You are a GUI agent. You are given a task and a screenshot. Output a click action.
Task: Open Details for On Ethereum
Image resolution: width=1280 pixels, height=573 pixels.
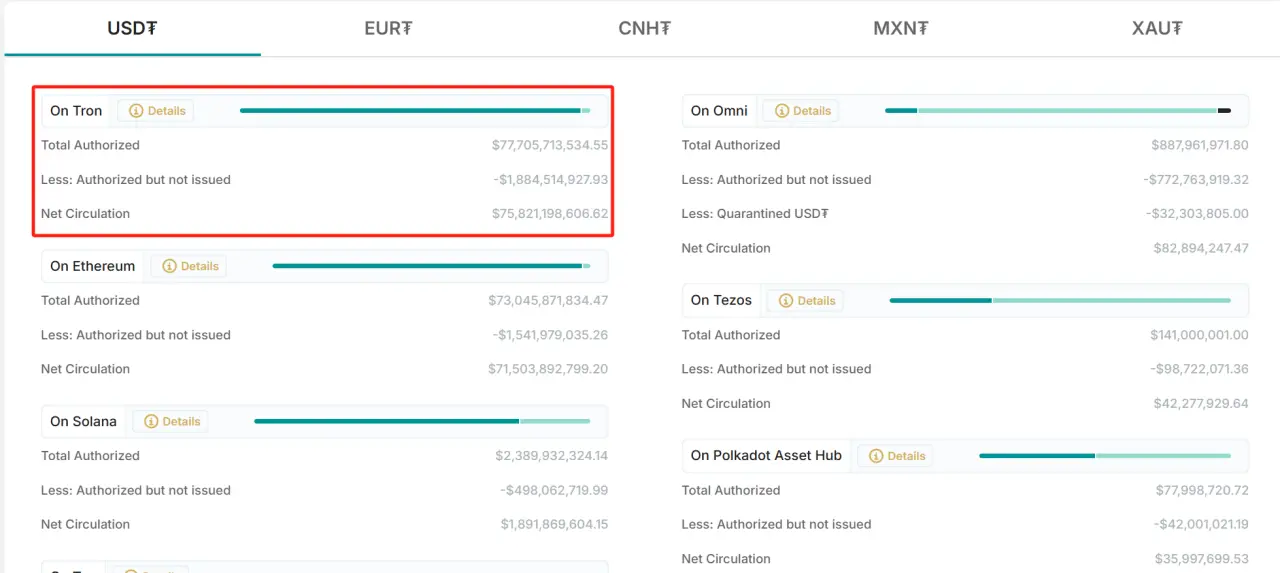coord(189,266)
